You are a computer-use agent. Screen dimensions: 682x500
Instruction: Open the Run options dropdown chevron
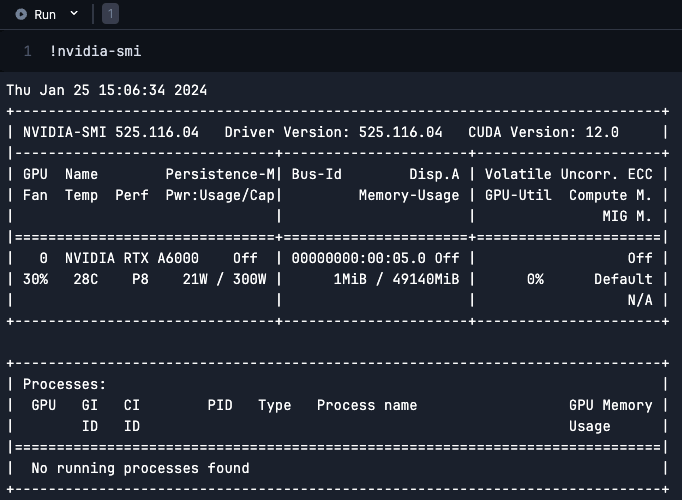pyautogui.click(x=74, y=13)
